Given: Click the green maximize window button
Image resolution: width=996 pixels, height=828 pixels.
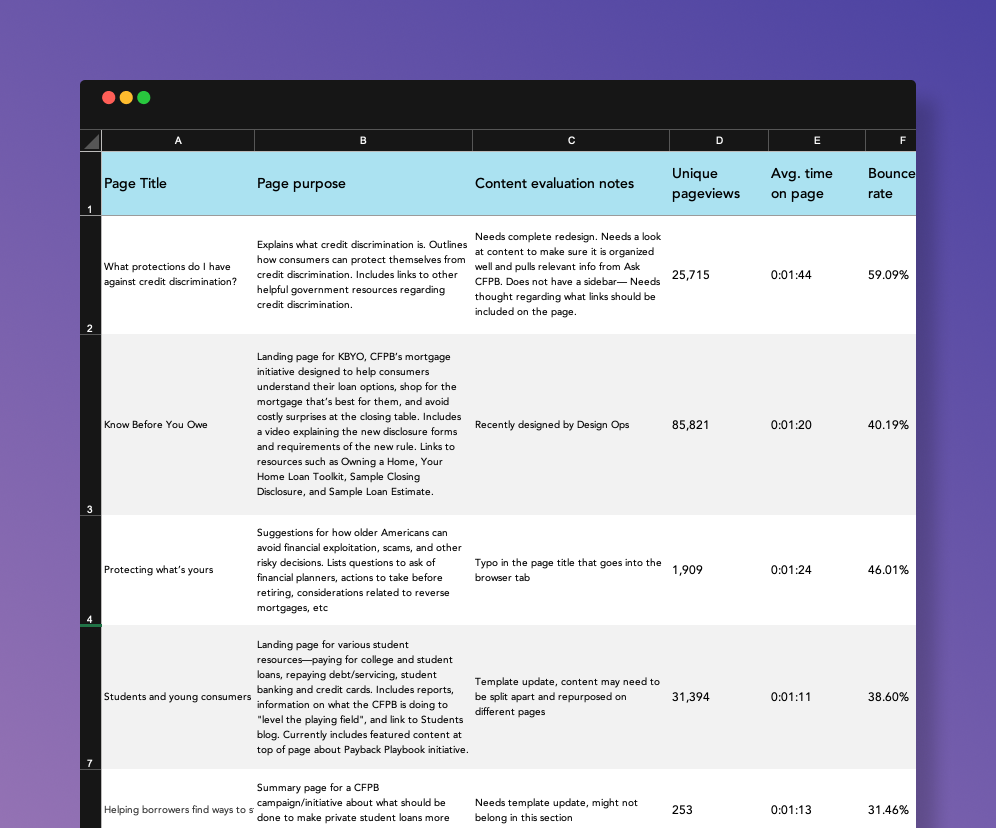Looking at the screenshot, I should [144, 97].
